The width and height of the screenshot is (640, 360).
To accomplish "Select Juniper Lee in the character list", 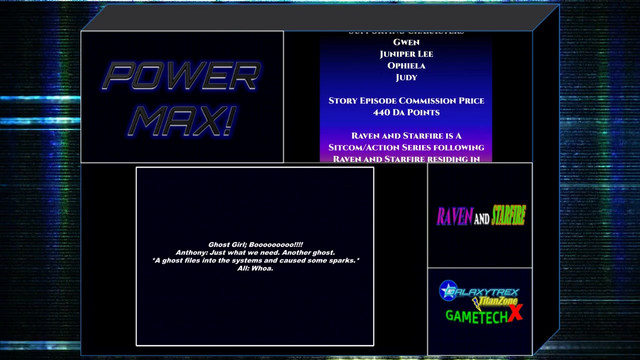I will pos(406,54).
